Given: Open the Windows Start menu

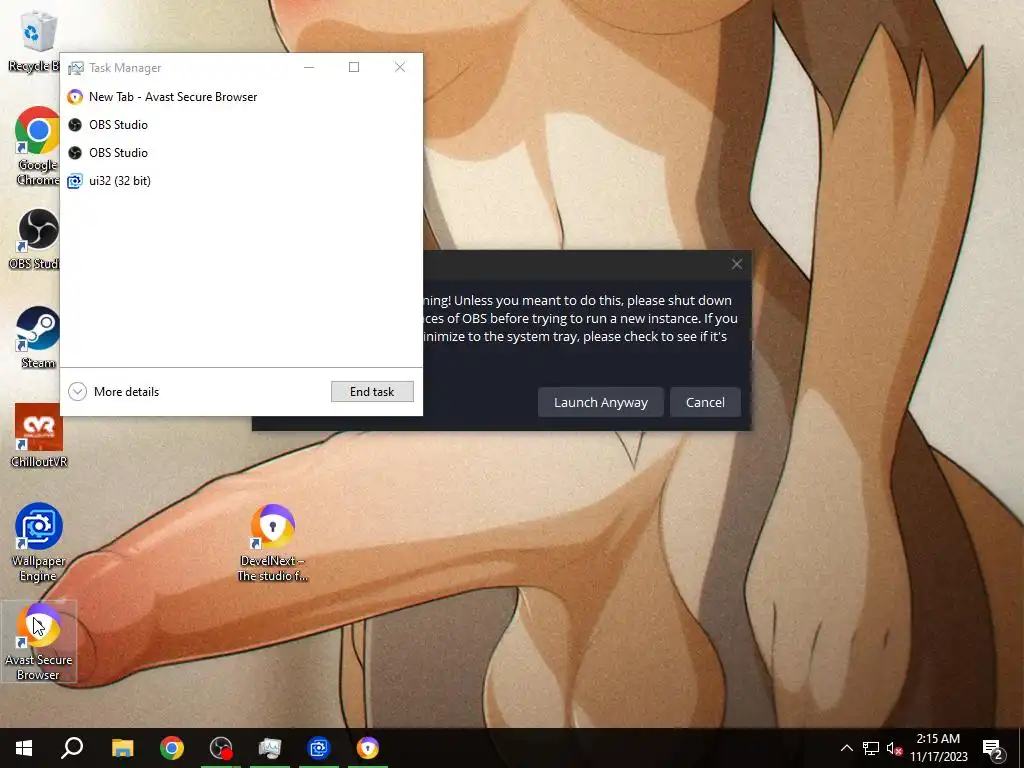Looking at the screenshot, I should click(24, 748).
